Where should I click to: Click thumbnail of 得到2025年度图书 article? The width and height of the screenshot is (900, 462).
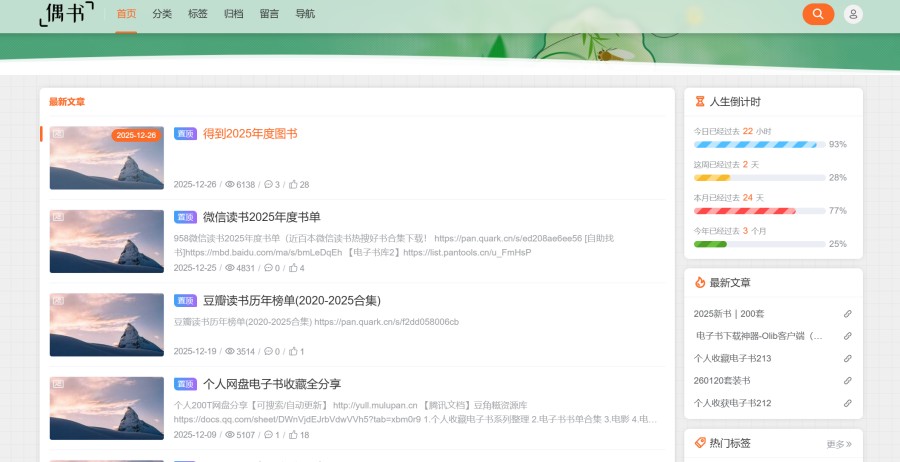[x=106, y=158]
